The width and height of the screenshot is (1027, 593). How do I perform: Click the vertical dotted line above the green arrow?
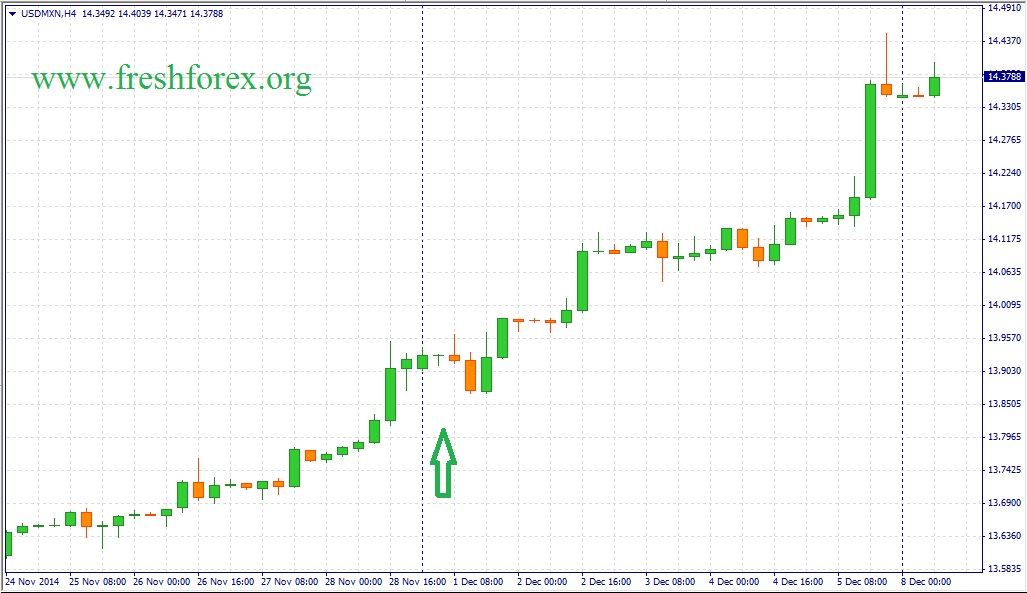pyautogui.click(x=423, y=200)
